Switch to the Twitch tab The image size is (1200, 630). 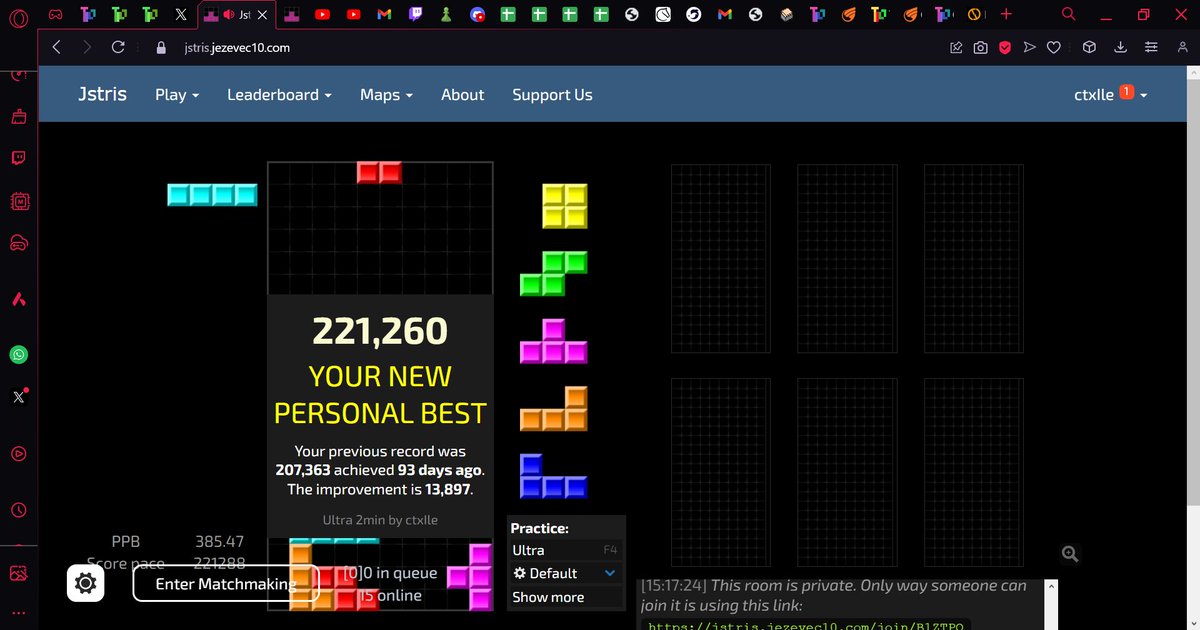click(x=416, y=15)
